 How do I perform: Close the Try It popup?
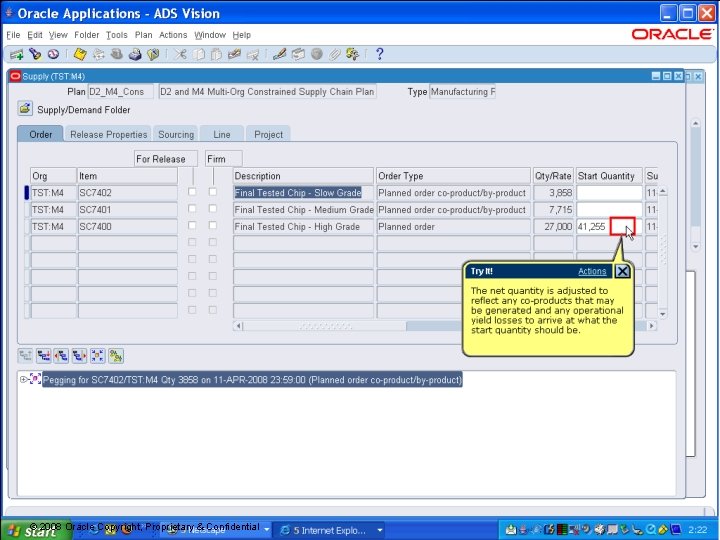tap(622, 271)
